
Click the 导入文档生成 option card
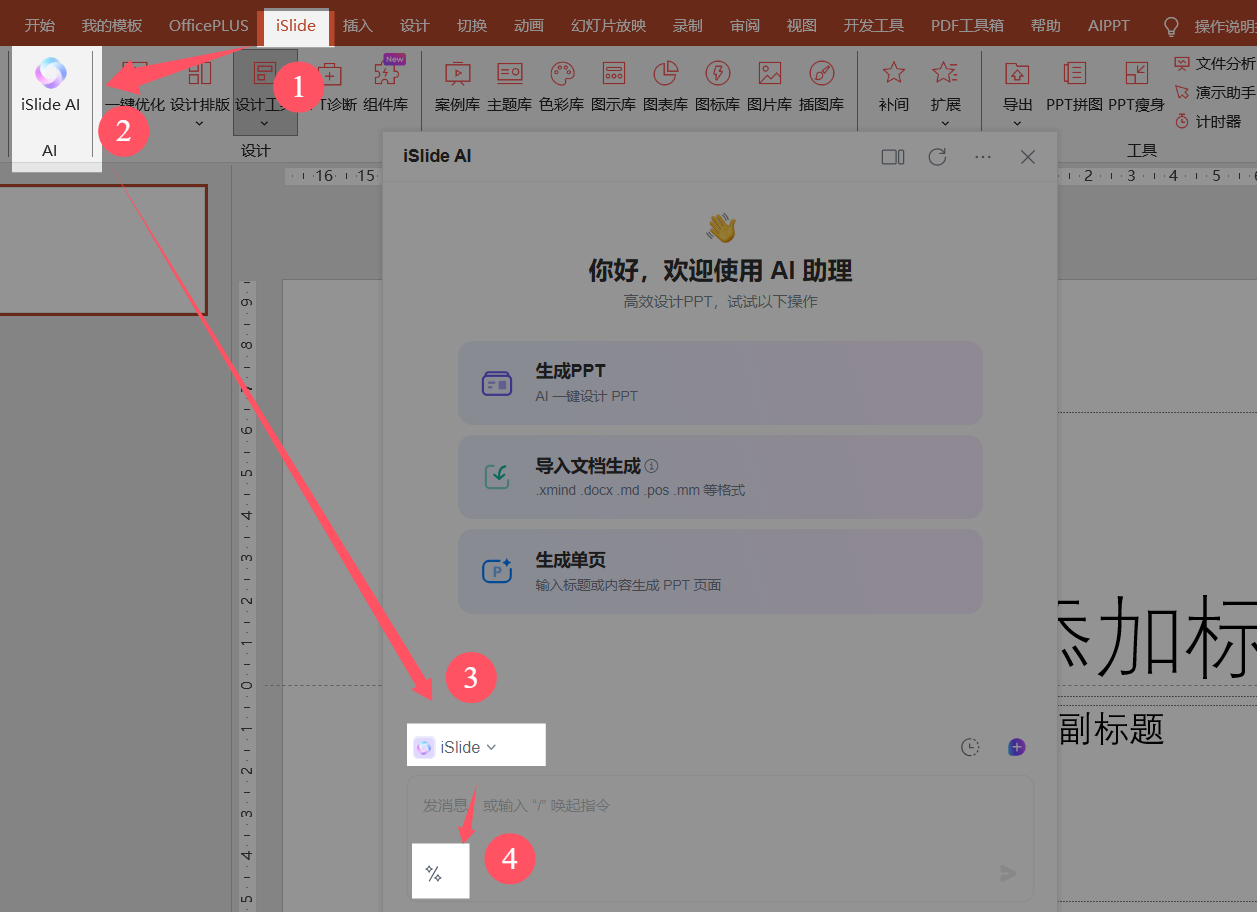tap(720, 477)
